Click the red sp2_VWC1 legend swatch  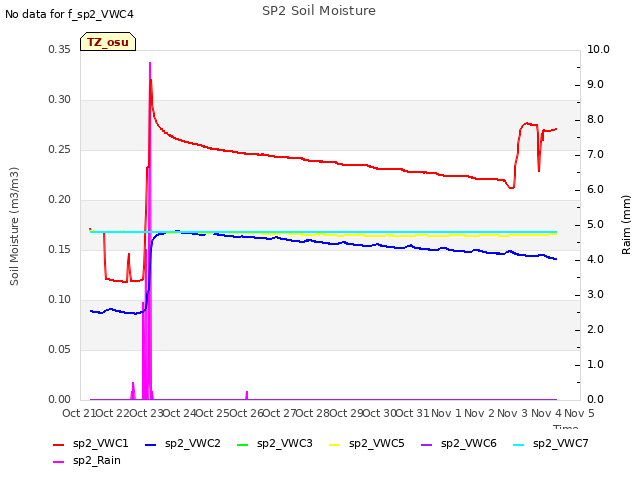point(59,444)
